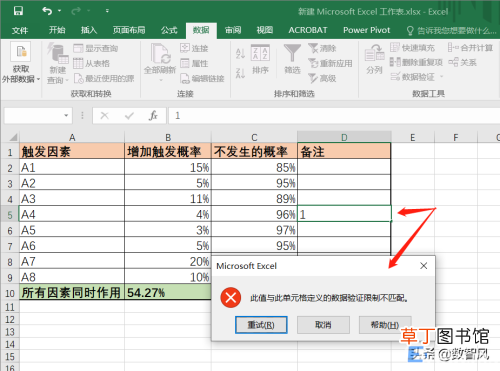Click the sort ascending A-Z icon
This screenshot has height=371, width=500.
(240, 53)
